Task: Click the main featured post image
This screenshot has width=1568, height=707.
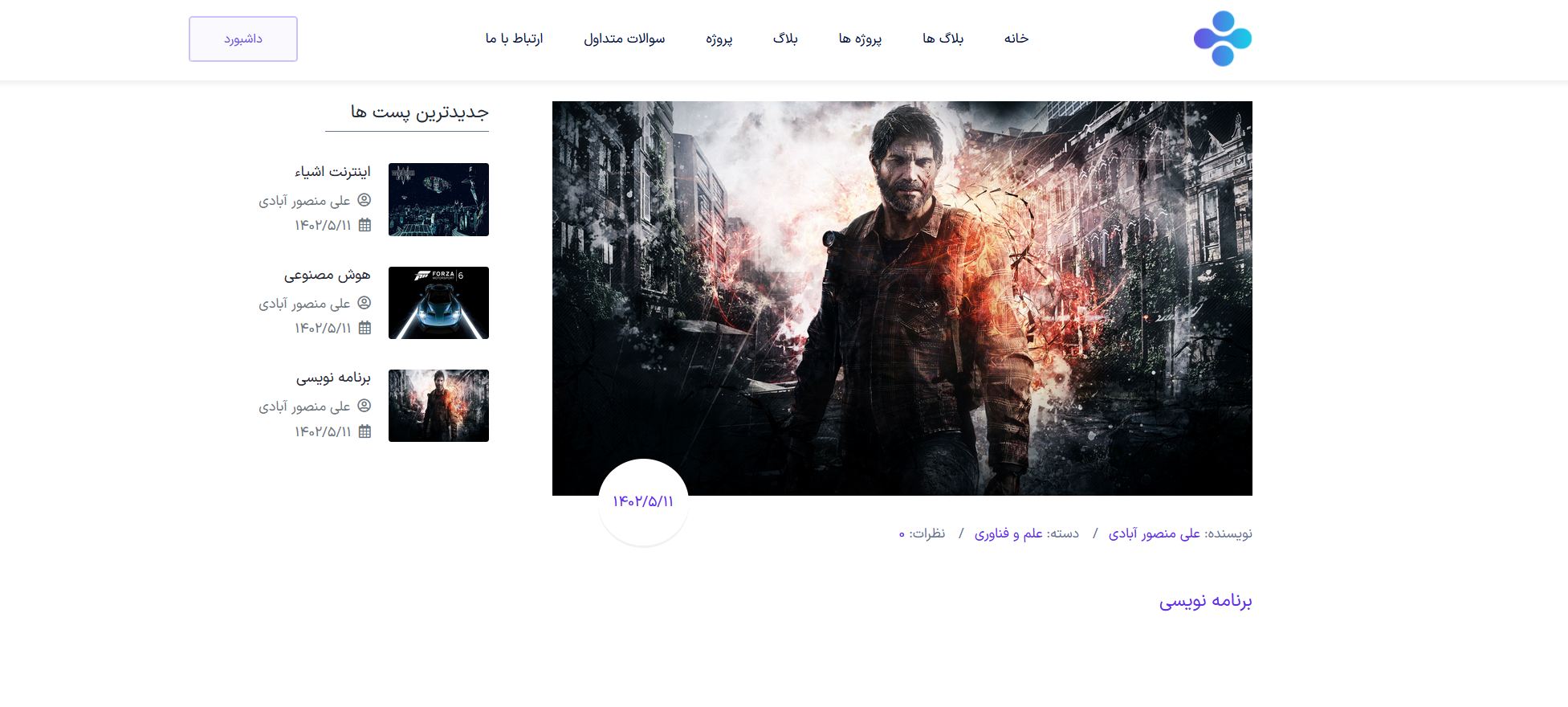Action: (x=902, y=297)
